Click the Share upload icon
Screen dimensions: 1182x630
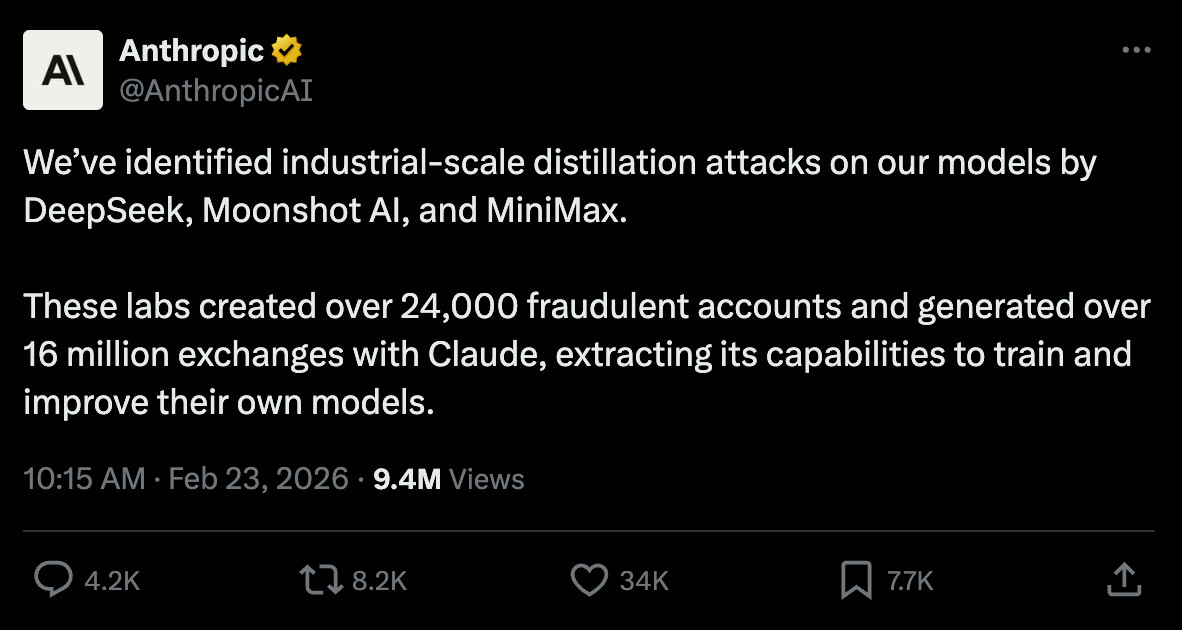1123,578
